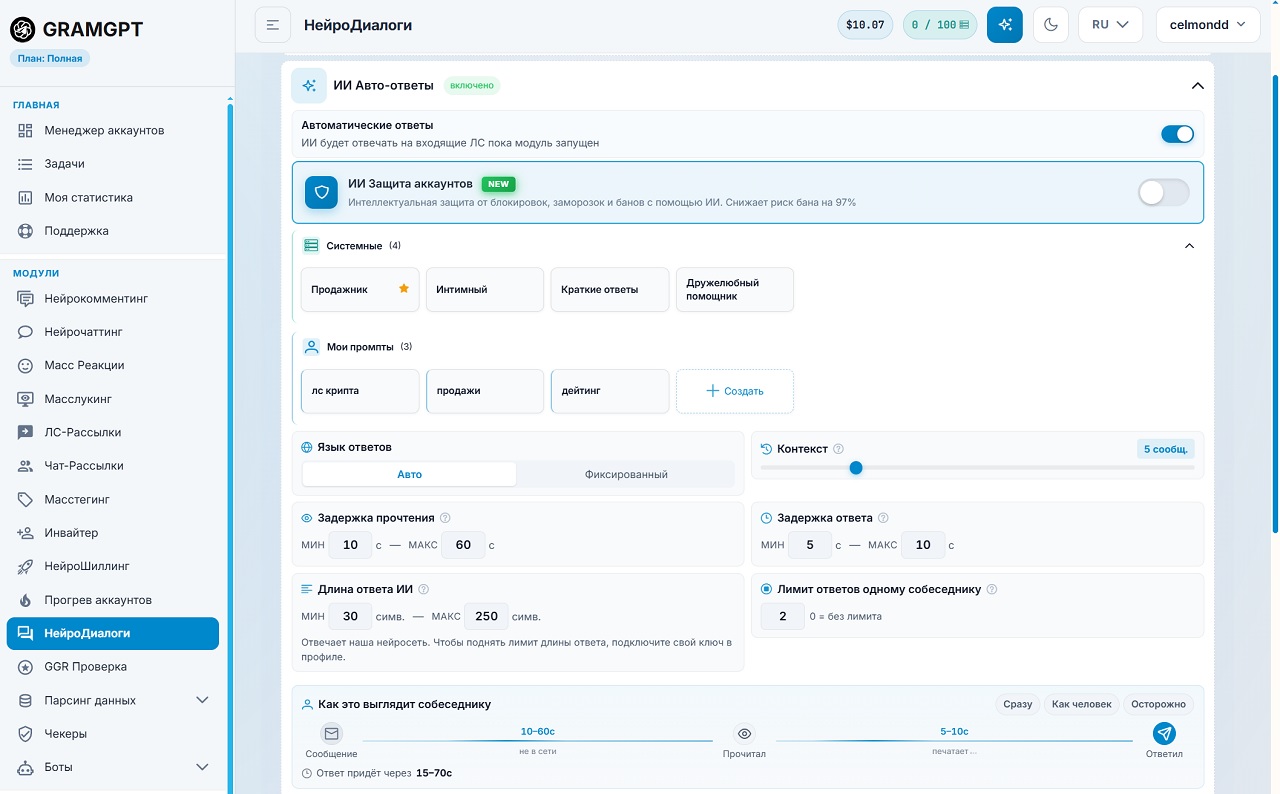Show help for Лимит ответов одному собеседнику

pyautogui.click(x=992, y=590)
